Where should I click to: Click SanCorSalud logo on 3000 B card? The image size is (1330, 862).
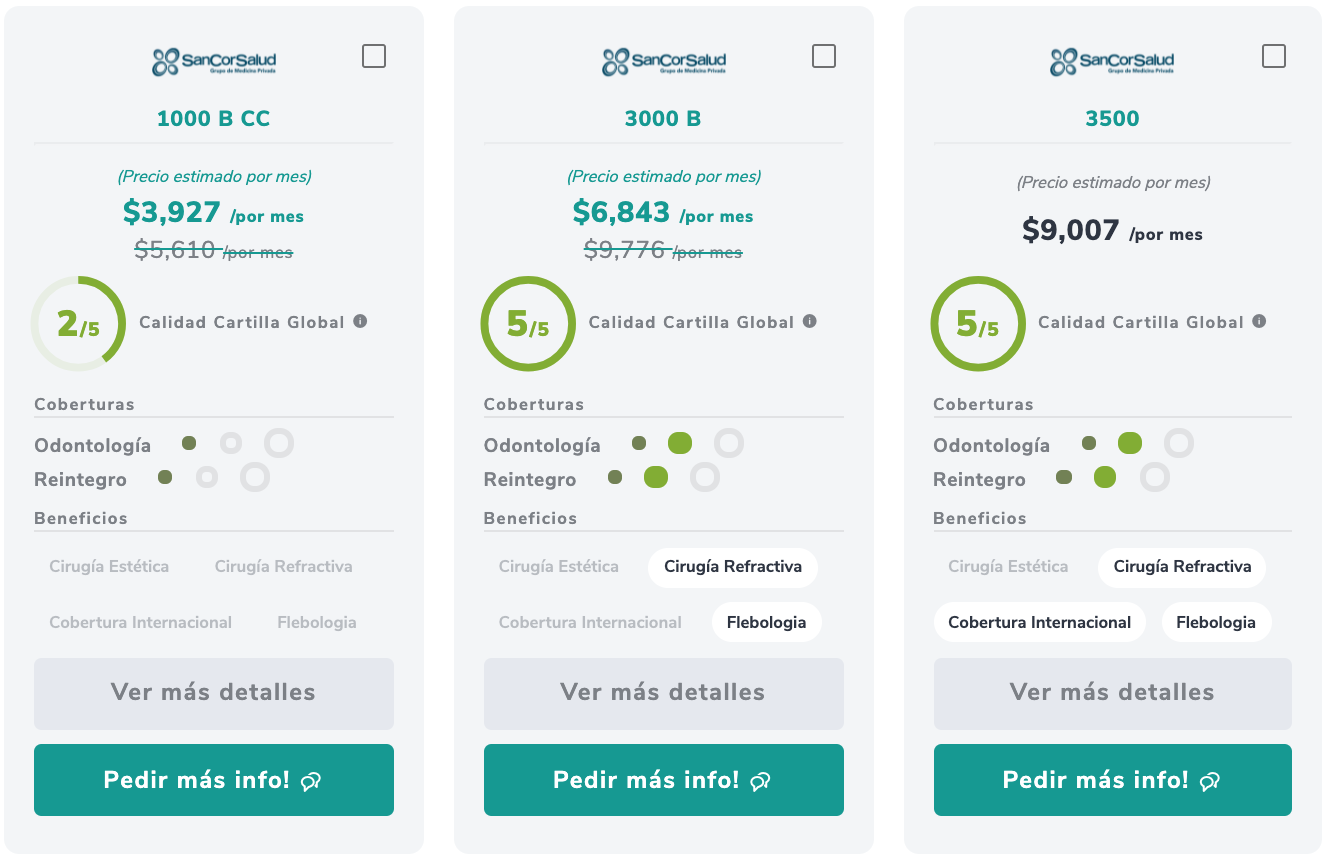tap(664, 62)
